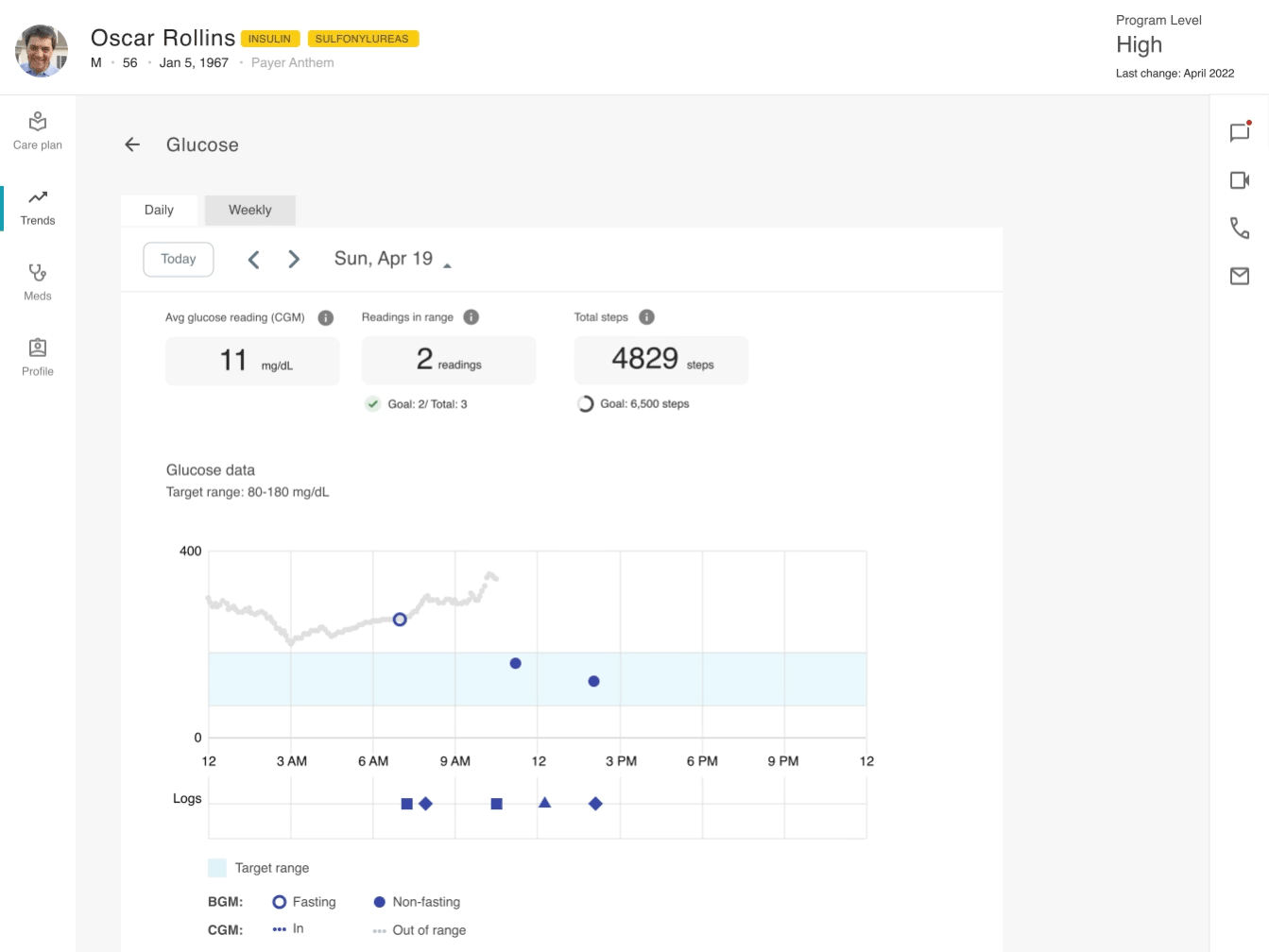Start a video call with patient
1269x952 pixels.
(1240, 180)
